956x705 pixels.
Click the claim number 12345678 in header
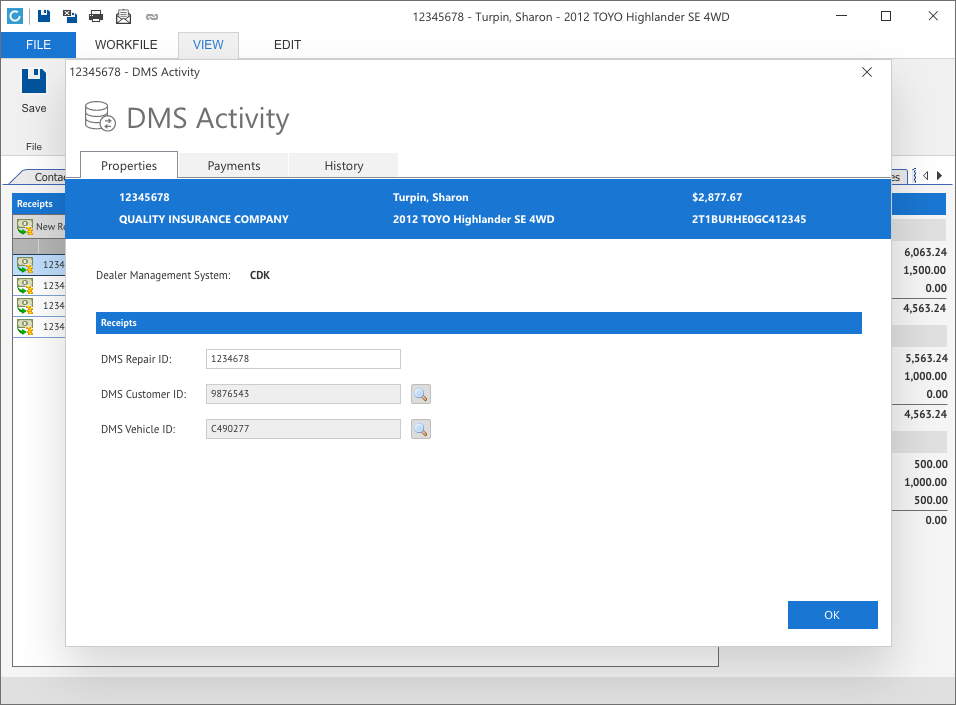point(144,197)
